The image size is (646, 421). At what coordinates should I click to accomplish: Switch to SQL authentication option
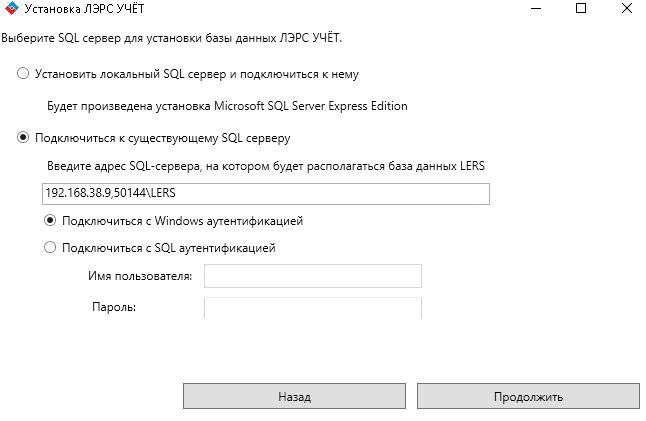pos(50,247)
